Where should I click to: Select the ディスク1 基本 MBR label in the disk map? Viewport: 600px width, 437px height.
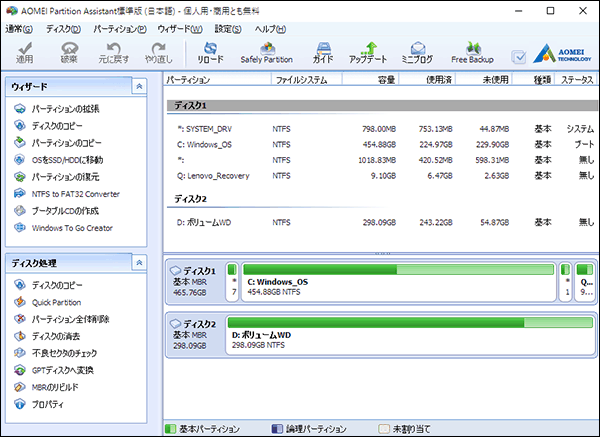pyautogui.click(x=195, y=282)
